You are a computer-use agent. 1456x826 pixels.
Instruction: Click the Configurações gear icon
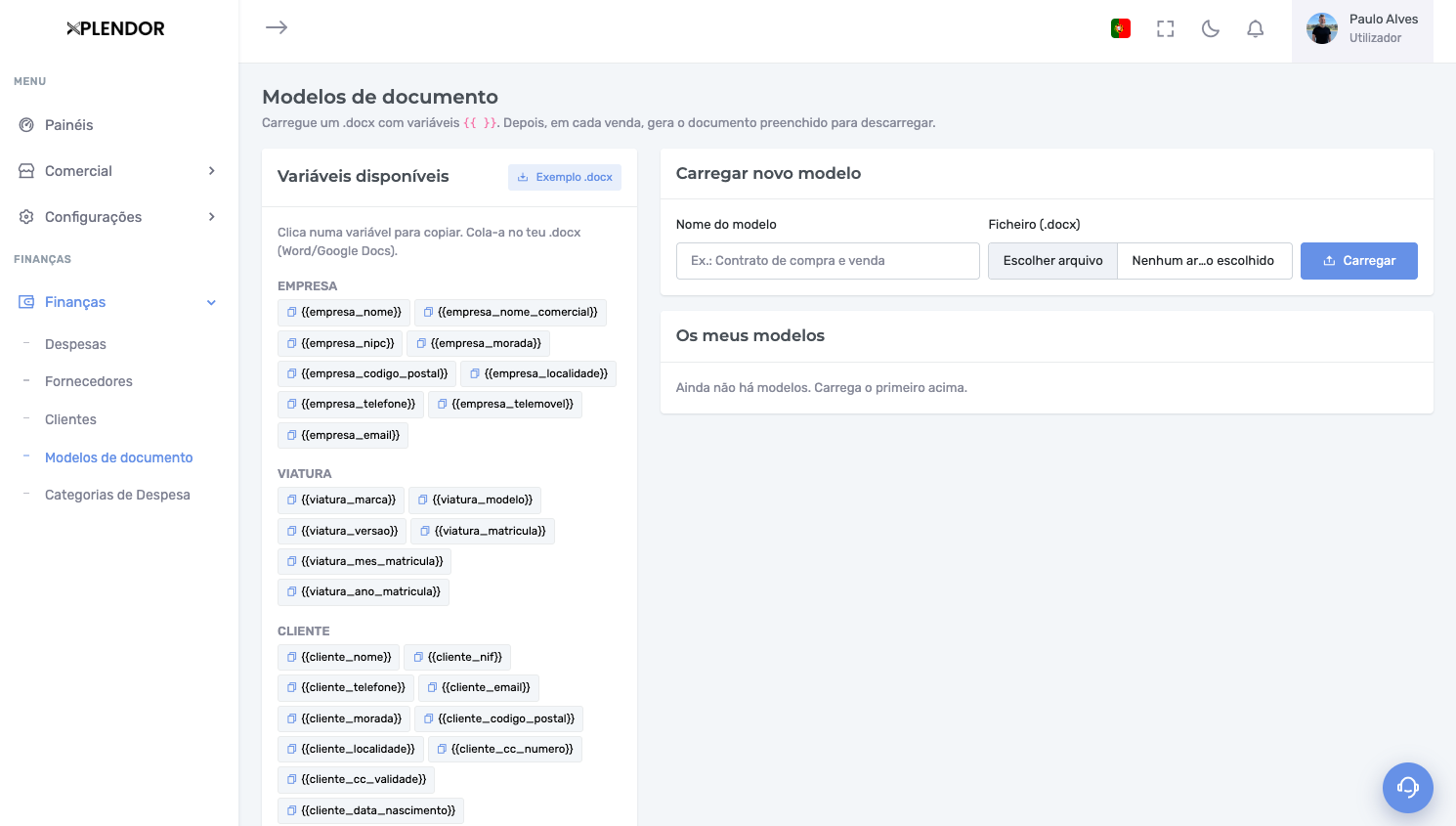26,217
